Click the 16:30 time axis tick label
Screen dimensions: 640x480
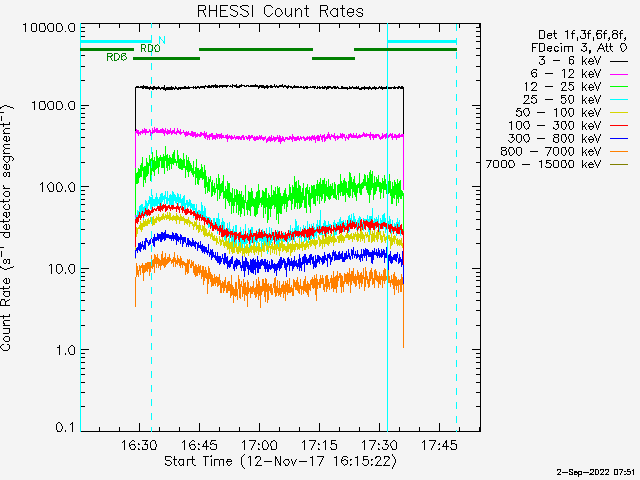click(139, 445)
